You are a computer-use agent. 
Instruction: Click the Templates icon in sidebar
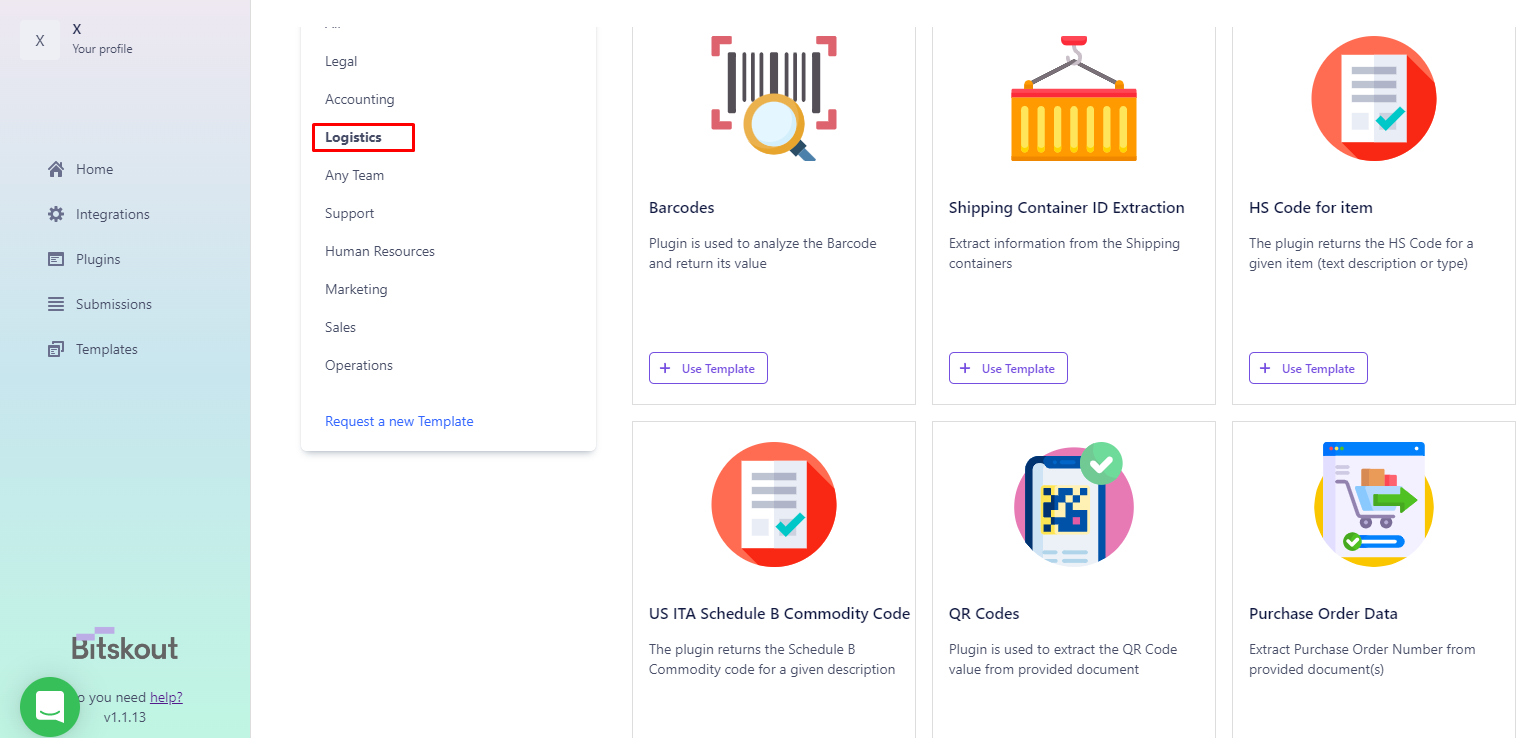pos(56,349)
